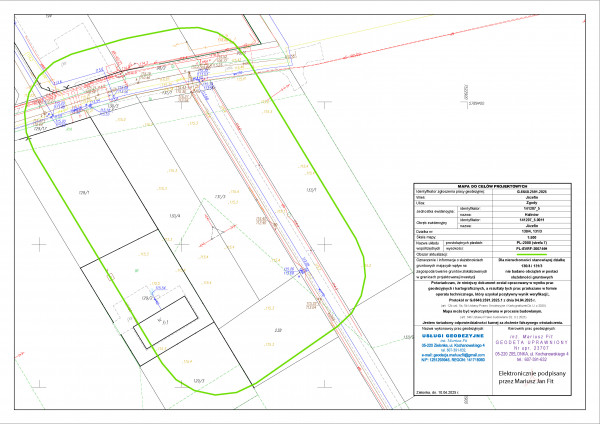
Task: Open the surveyor e-mail address in stamp
Action: pos(458,353)
